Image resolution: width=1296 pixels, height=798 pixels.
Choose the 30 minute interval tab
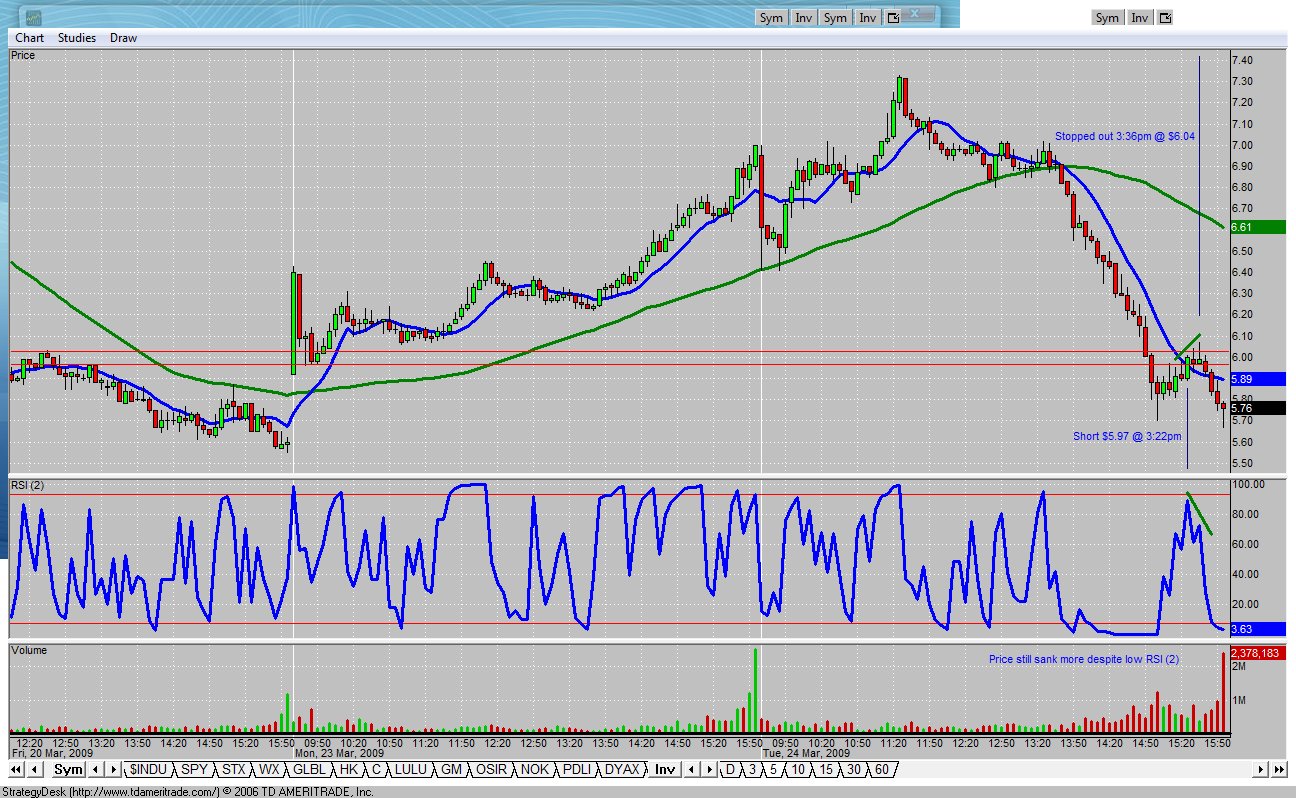tap(853, 769)
